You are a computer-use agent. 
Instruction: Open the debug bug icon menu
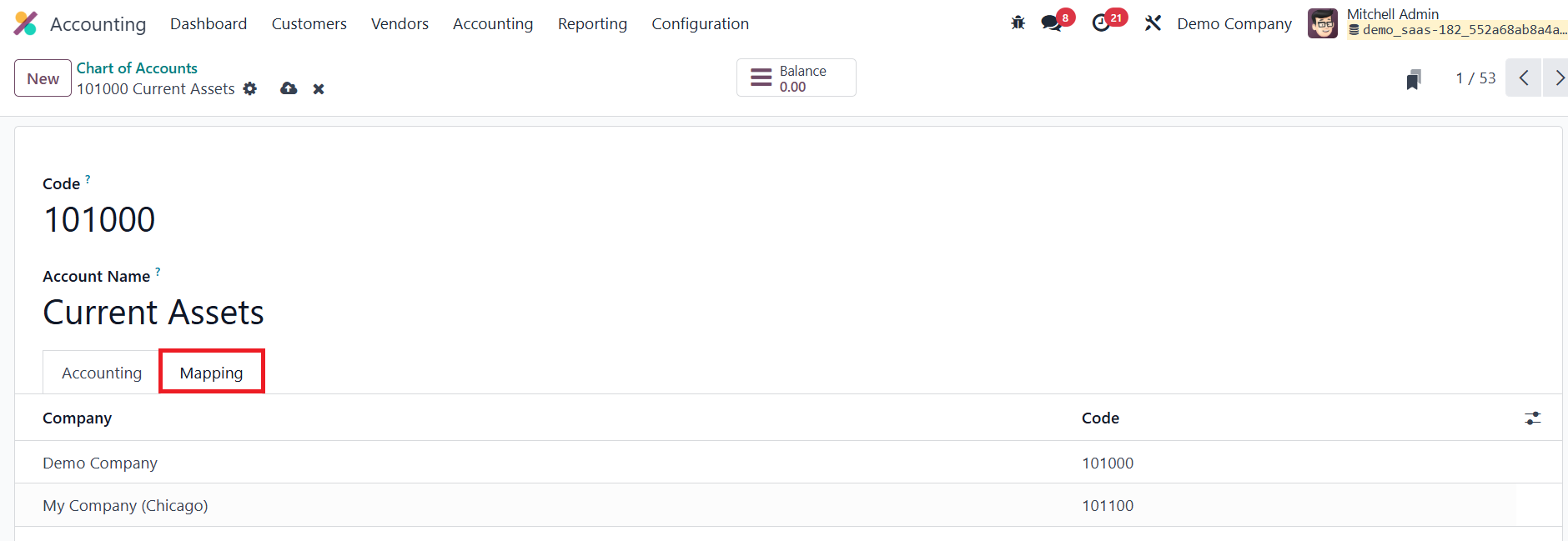coord(1018,23)
